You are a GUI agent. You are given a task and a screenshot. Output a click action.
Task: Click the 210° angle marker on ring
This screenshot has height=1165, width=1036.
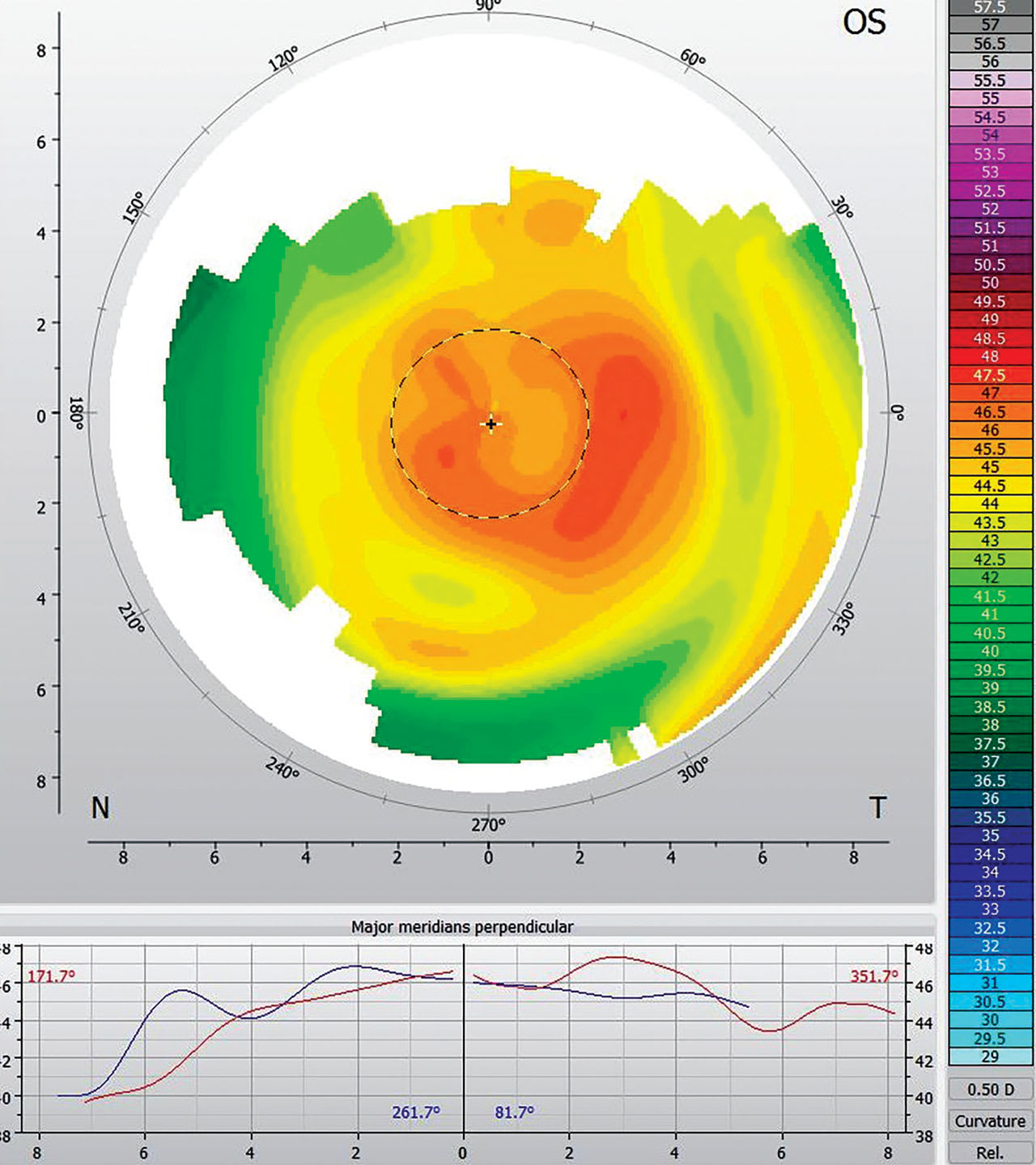[131, 618]
